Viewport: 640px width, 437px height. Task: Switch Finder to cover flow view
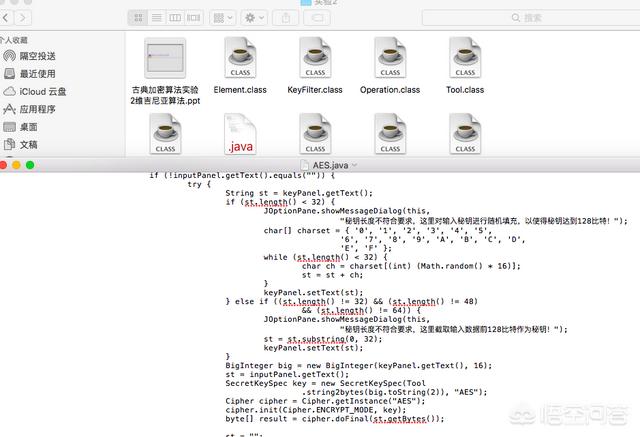[x=193, y=18]
